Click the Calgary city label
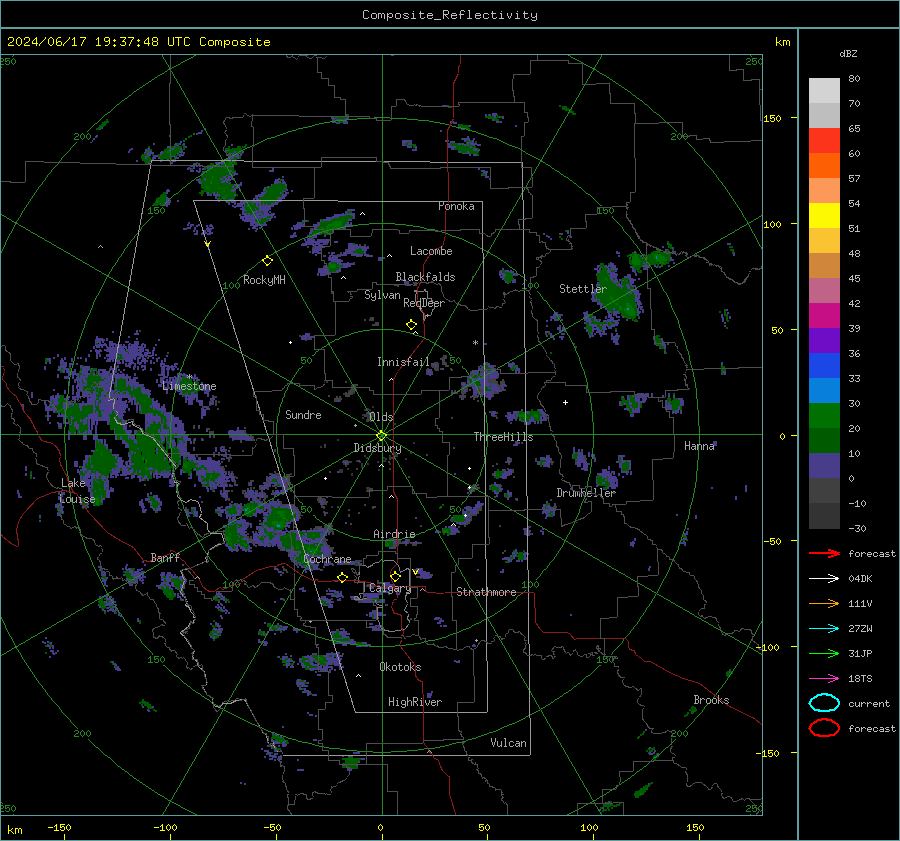This screenshot has width=900, height=841. point(390,588)
